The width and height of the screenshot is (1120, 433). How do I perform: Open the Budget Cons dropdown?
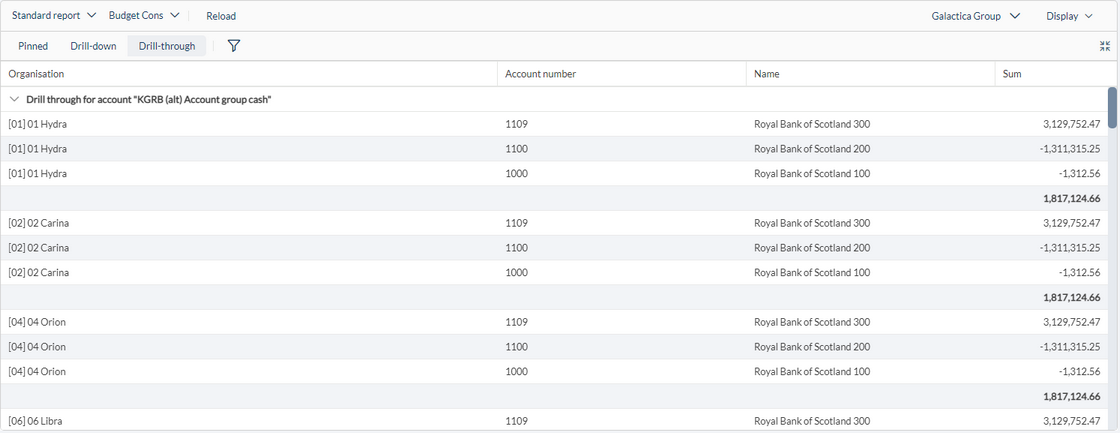(144, 16)
